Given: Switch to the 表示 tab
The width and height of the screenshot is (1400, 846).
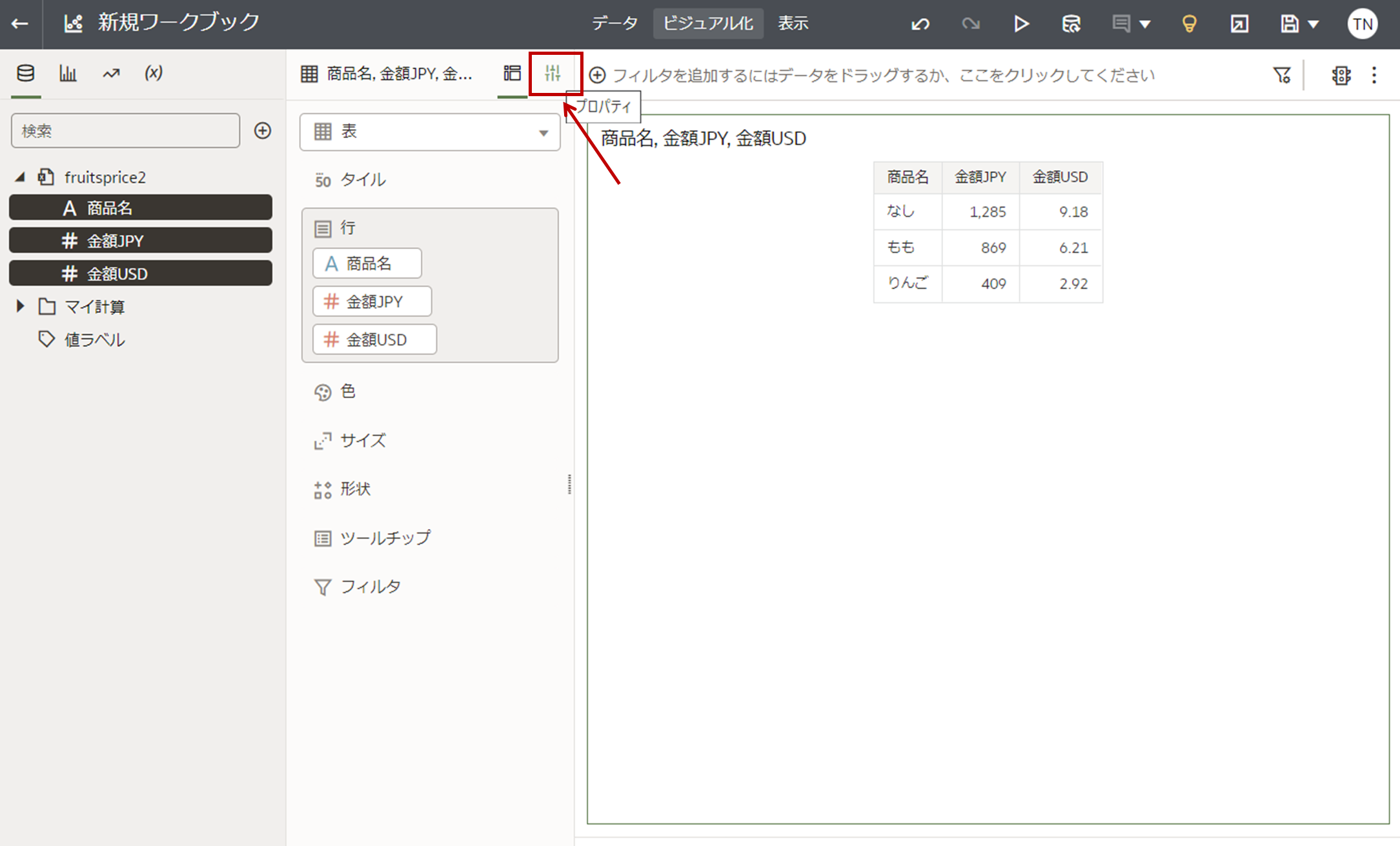Looking at the screenshot, I should [x=793, y=24].
